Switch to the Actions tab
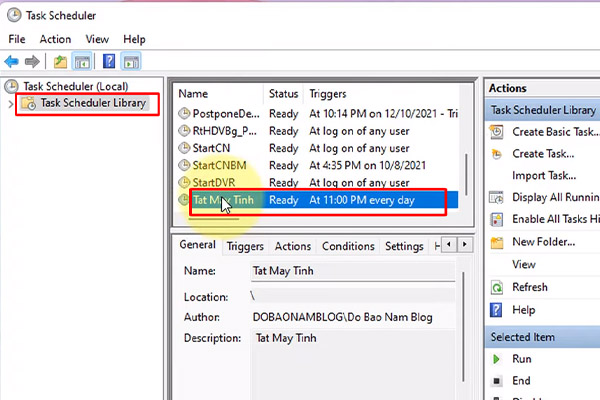Image resolution: width=600 pixels, height=400 pixels. (293, 246)
